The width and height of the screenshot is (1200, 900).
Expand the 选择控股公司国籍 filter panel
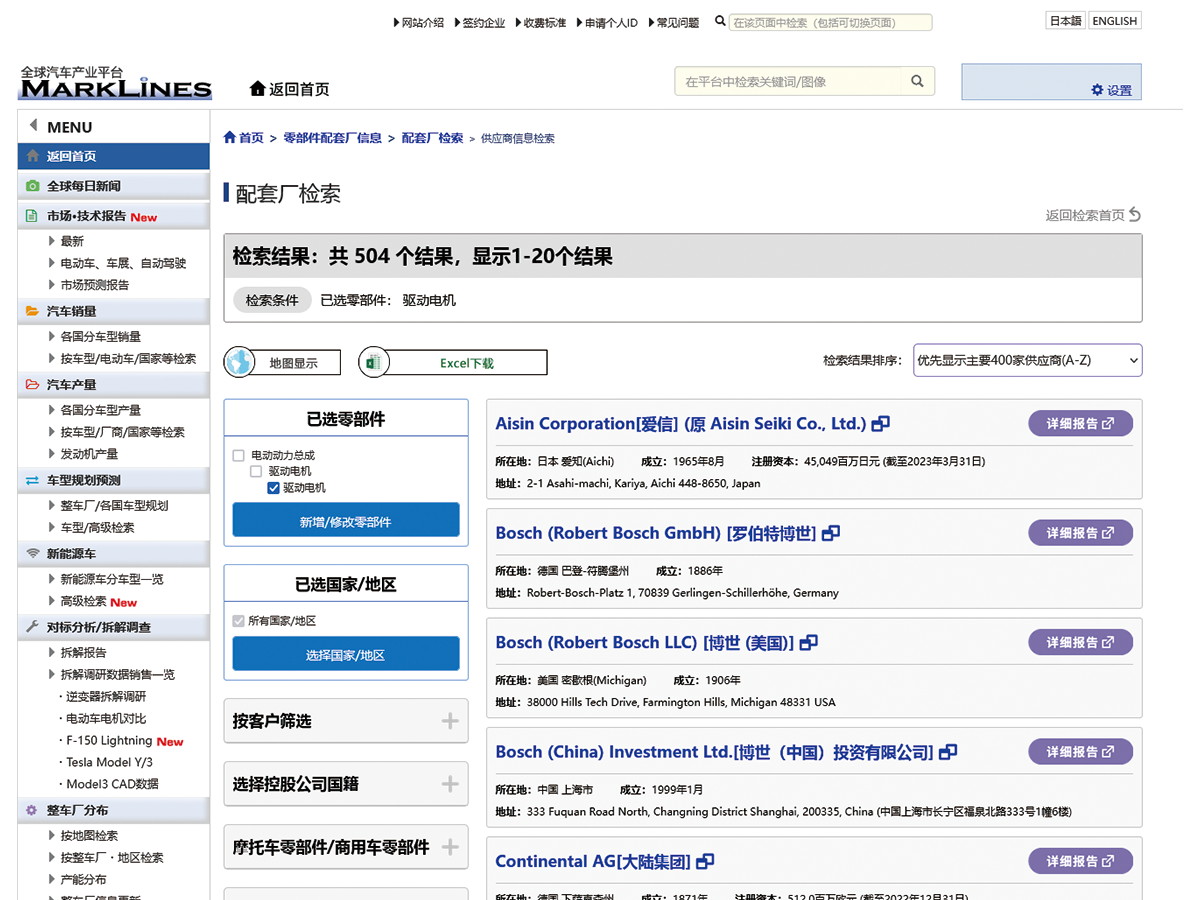(346, 784)
